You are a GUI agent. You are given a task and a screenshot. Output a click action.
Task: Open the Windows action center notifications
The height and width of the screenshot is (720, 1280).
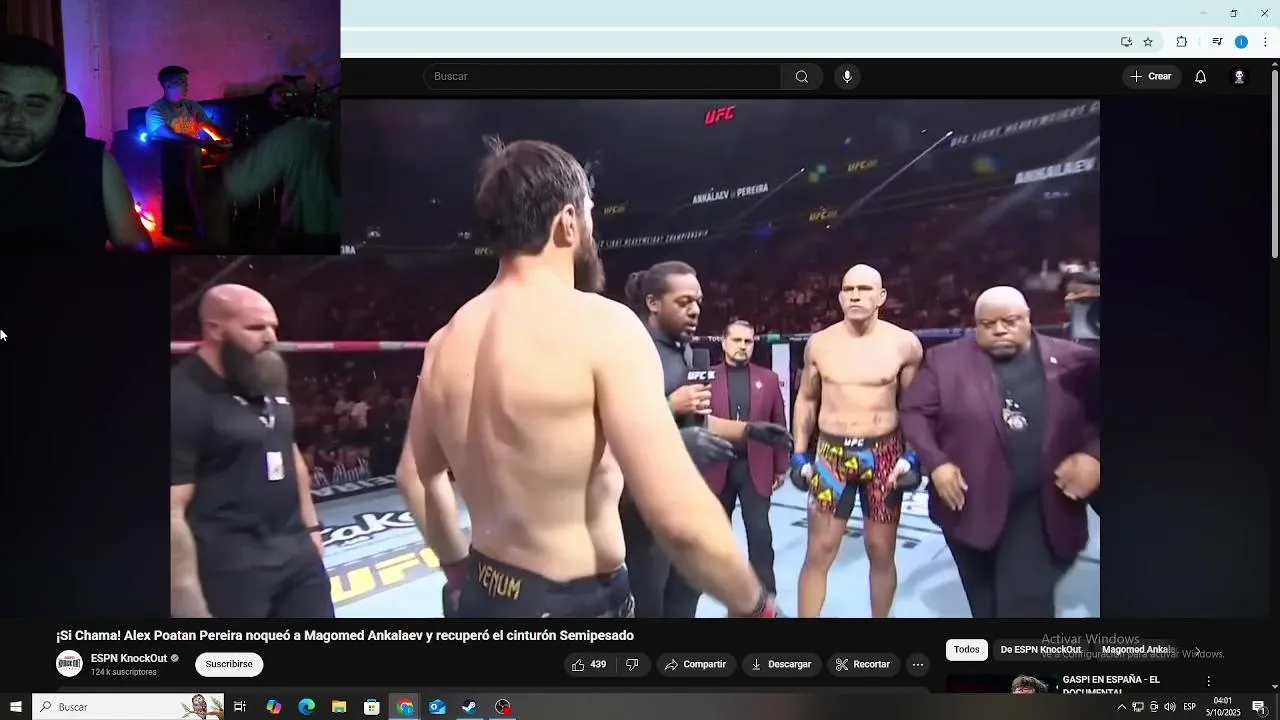pos(1259,707)
